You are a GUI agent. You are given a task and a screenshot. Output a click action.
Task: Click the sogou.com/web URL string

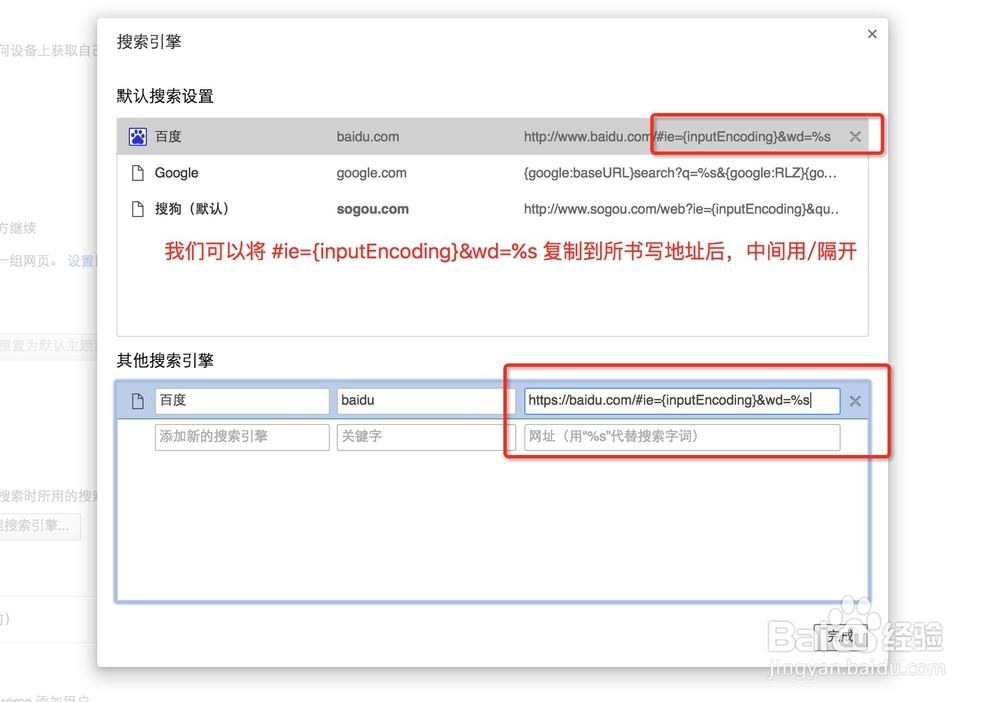coord(681,209)
